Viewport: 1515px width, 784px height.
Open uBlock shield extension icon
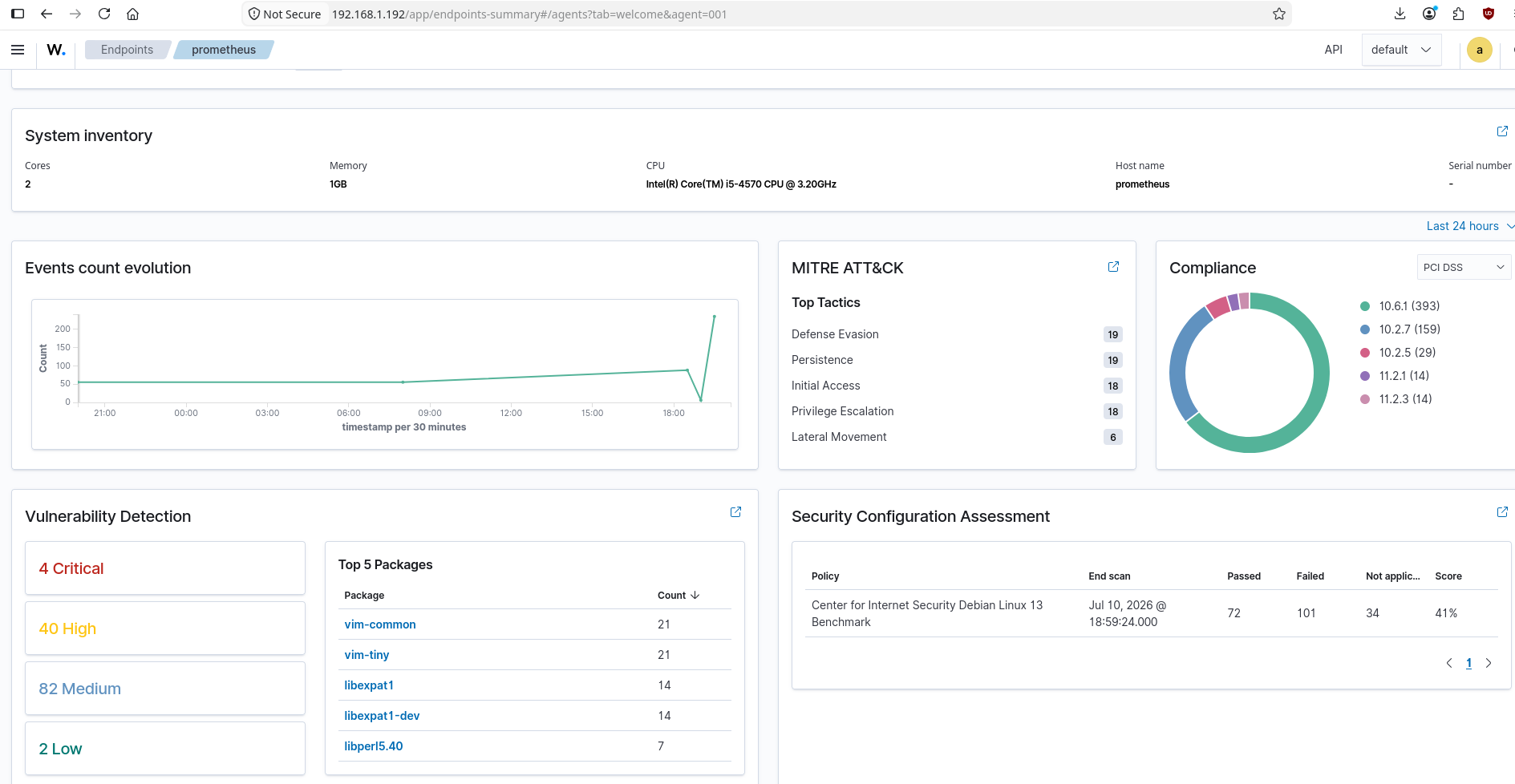[x=1489, y=14]
